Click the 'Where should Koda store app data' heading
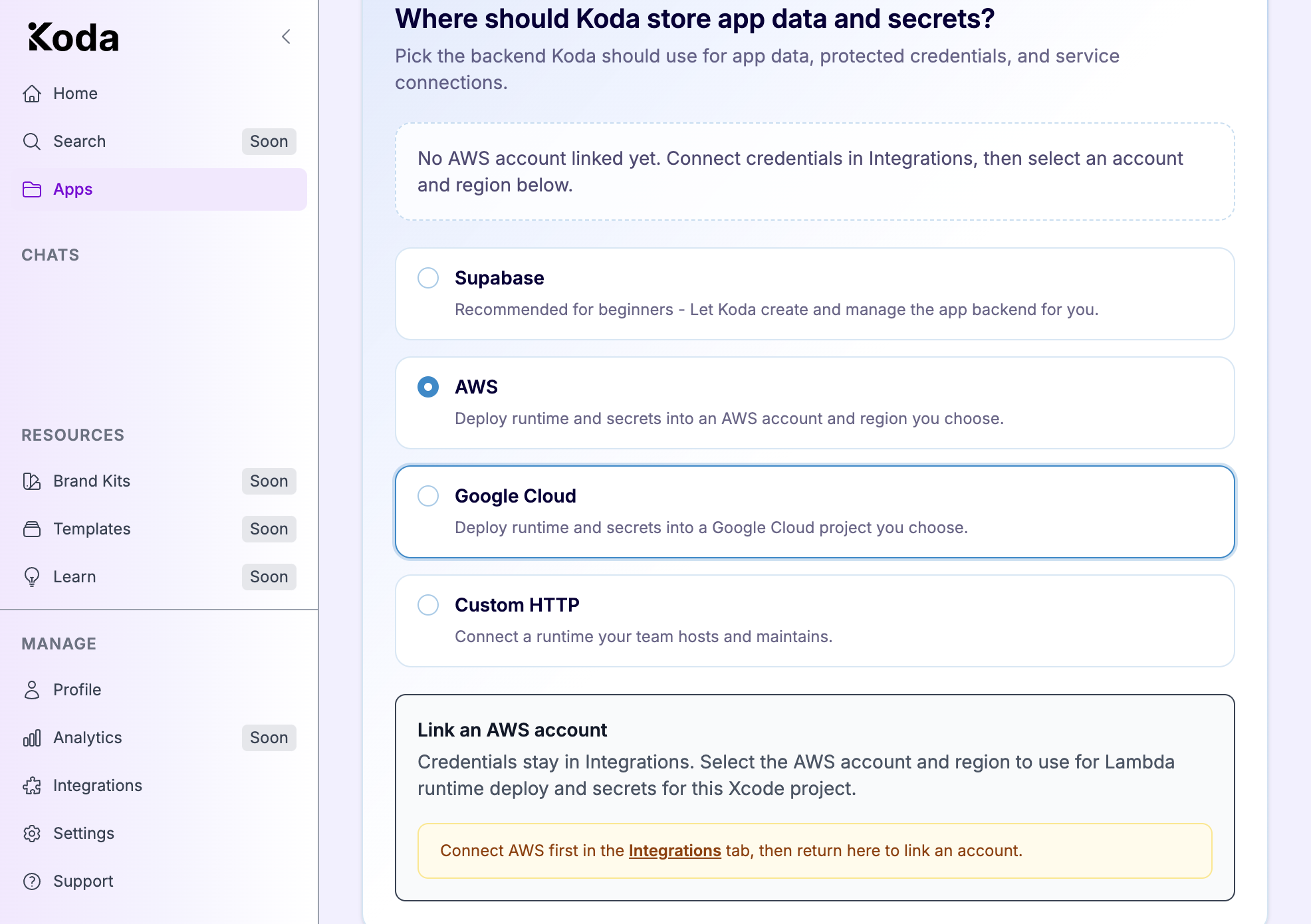 695,19
